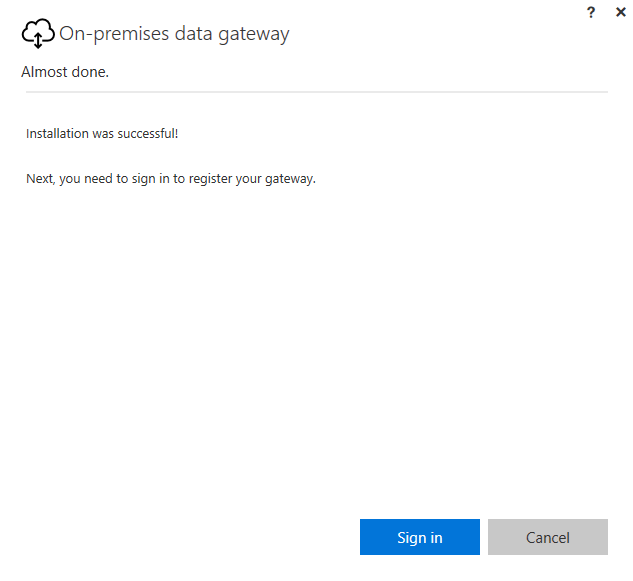633x581 pixels.
Task: Click the Almost done heading
Action: click(x=65, y=72)
